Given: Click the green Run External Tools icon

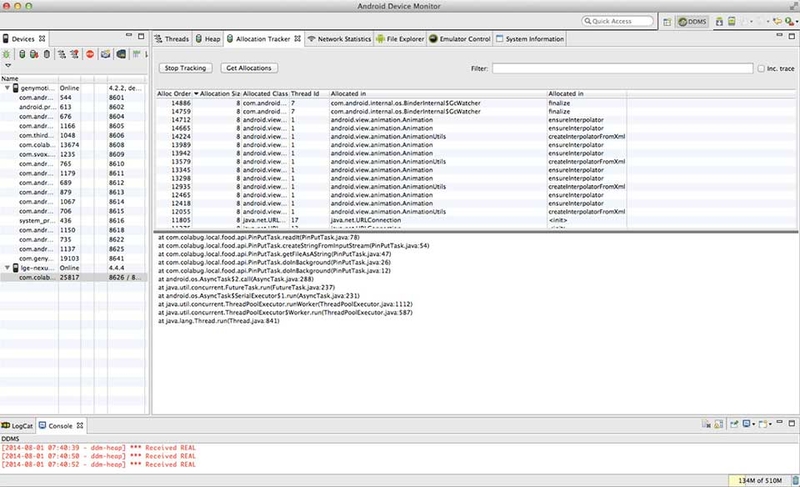Looking at the screenshot, I should coord(789,21).
